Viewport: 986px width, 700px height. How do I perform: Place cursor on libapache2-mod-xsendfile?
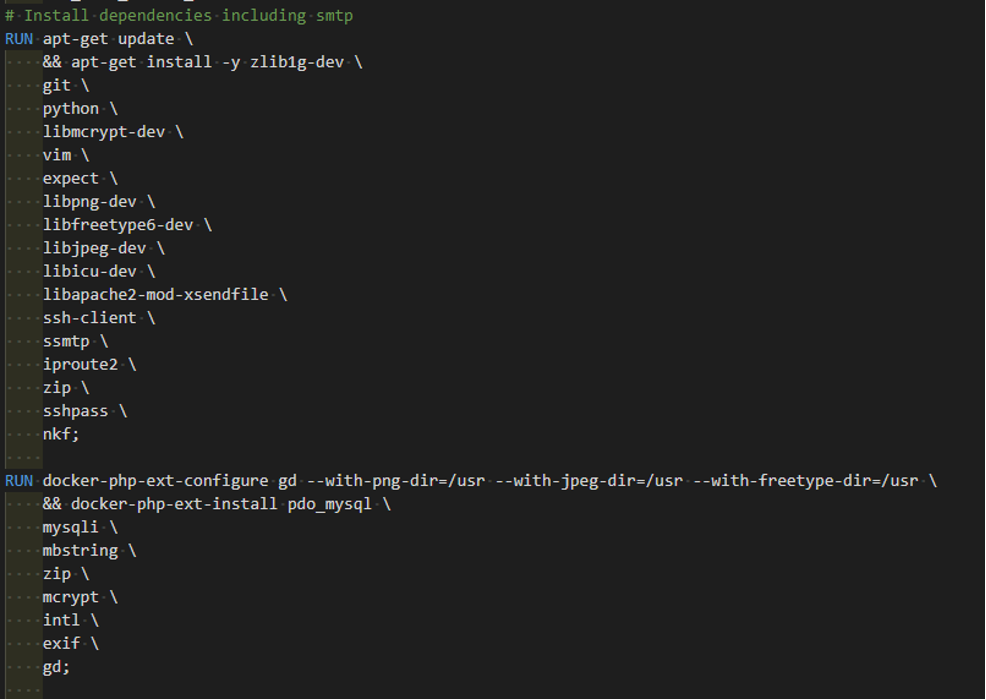(156, 295)
